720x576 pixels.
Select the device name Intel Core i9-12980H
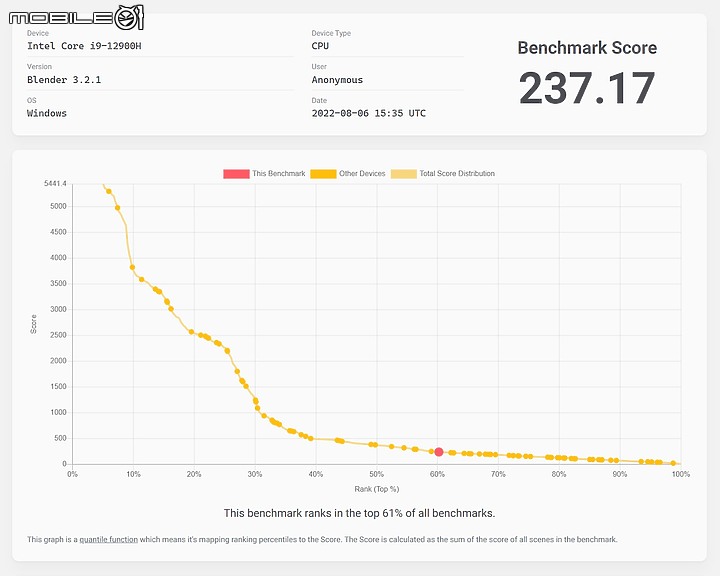[x=84, y=46]
